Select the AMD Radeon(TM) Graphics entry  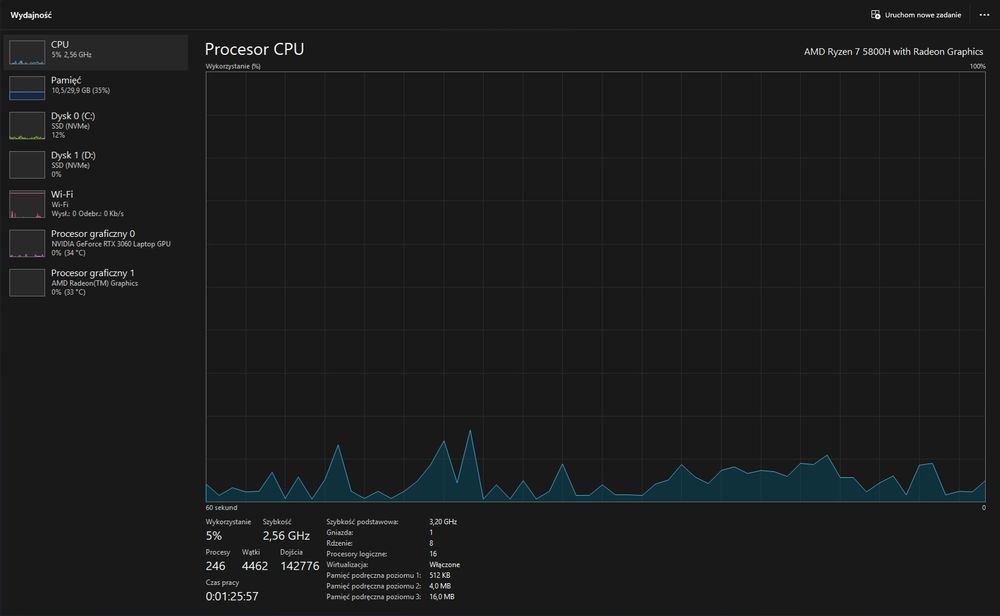point(96,282)
